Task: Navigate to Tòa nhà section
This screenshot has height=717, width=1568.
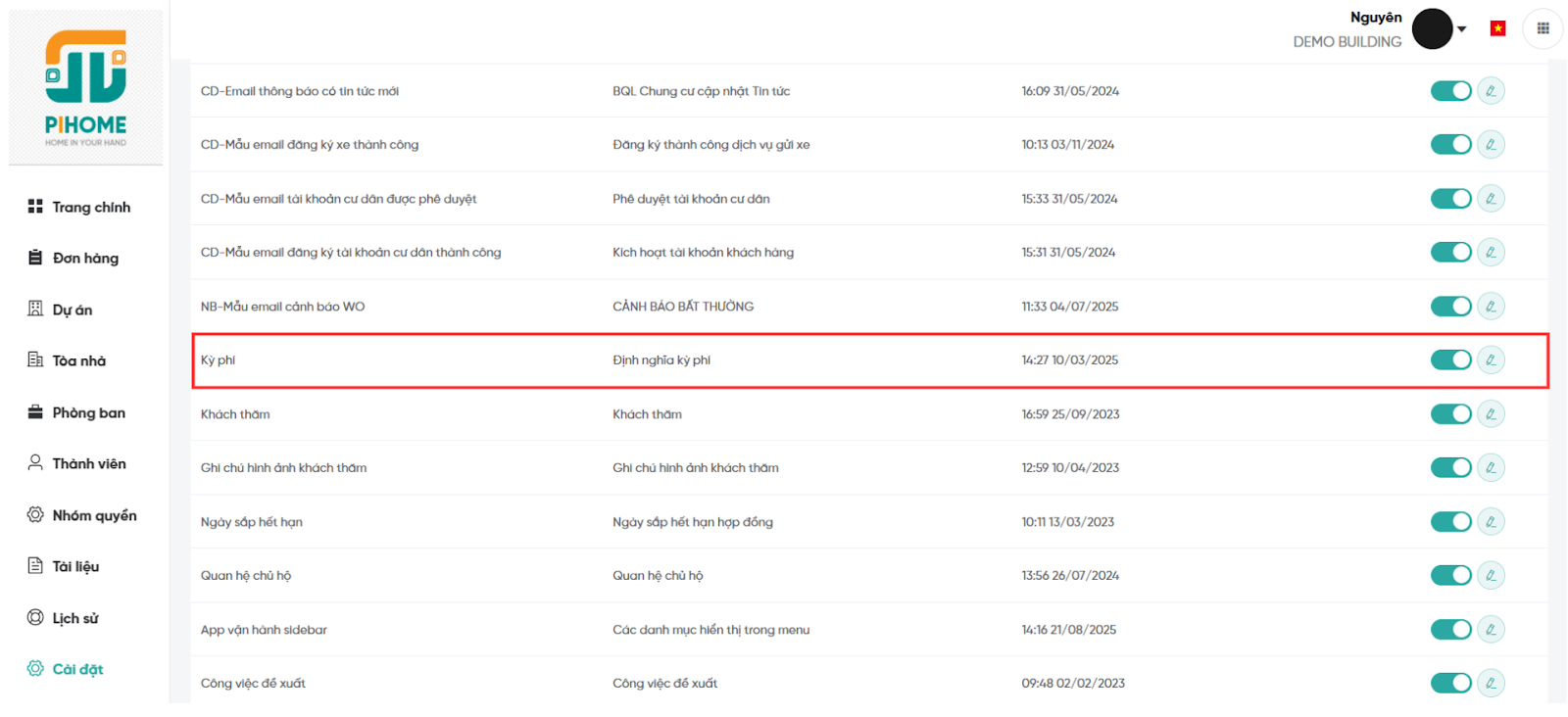Action: click(78, 360)
